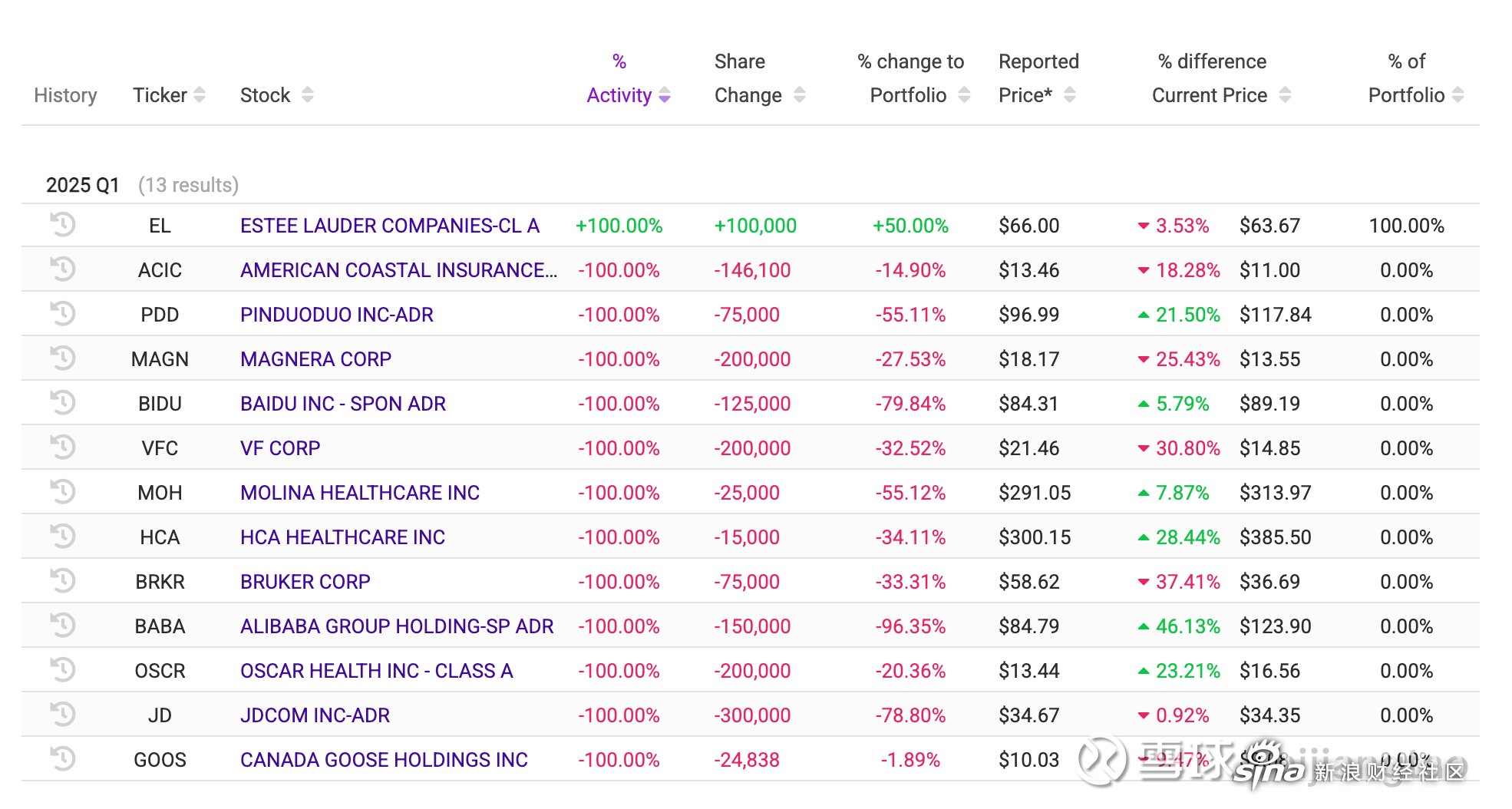
Task: Open BRUKER CORP stock link
Action: pyautogui.click(x=305, y=582)
